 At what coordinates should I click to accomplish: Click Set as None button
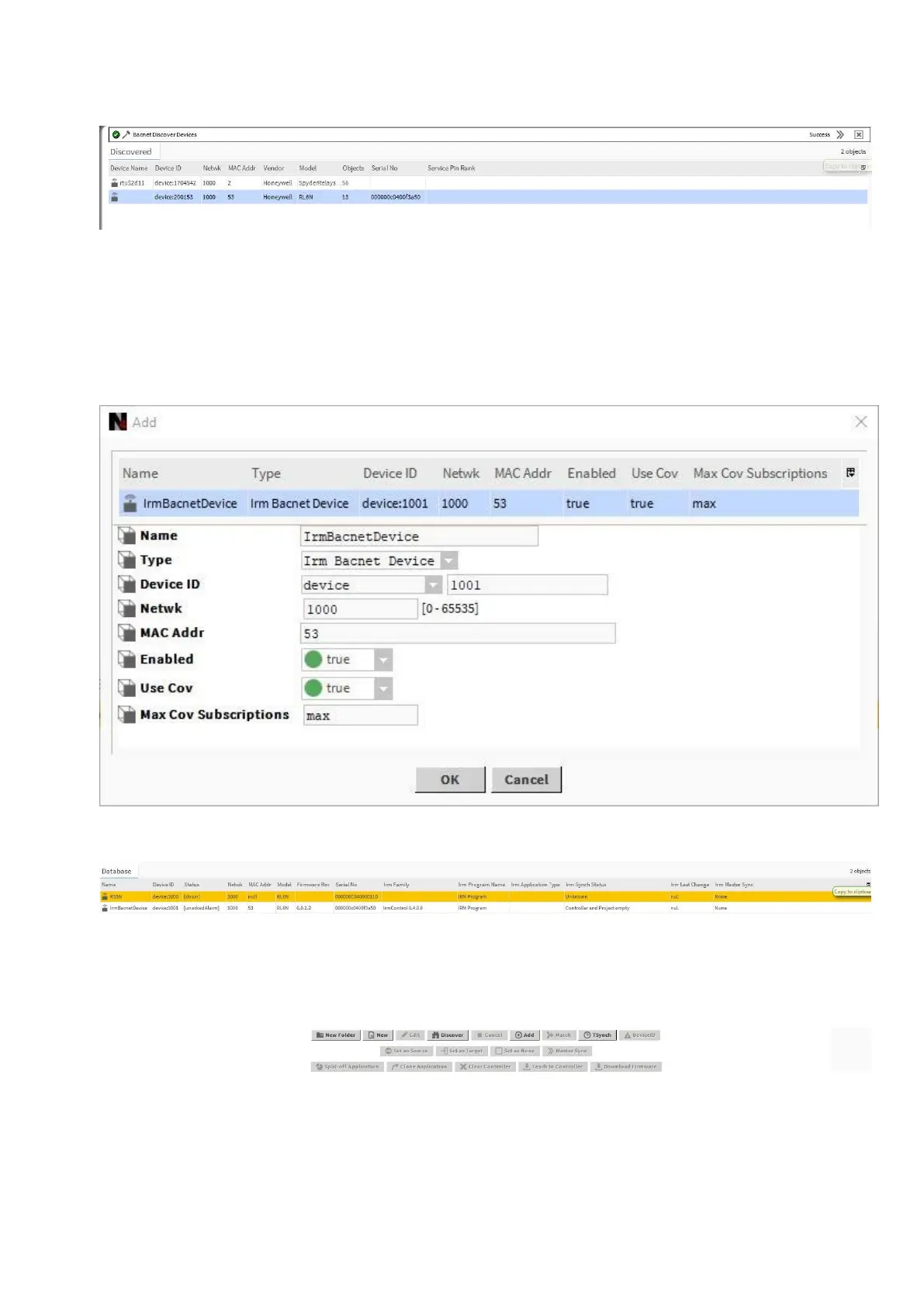pos(515,1051)
